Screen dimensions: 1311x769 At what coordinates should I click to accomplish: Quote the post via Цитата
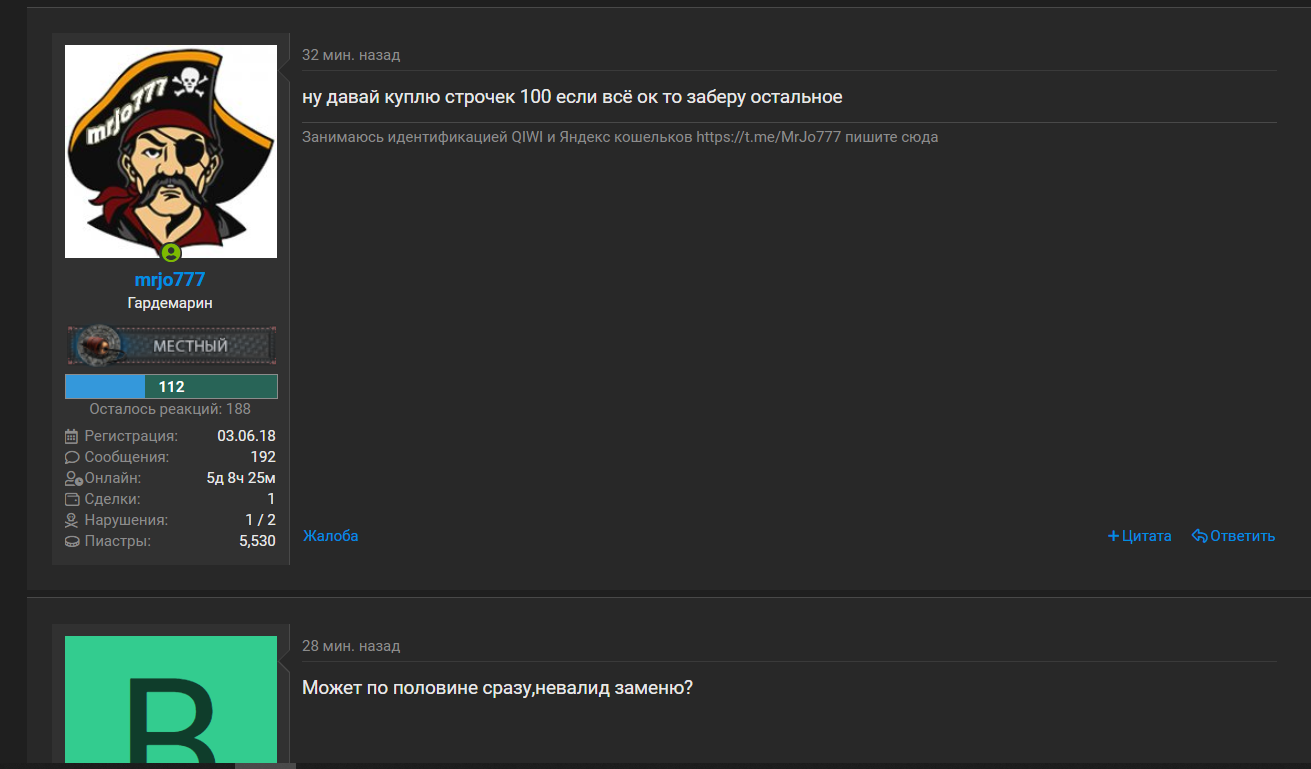click(x=1140, y=536)
